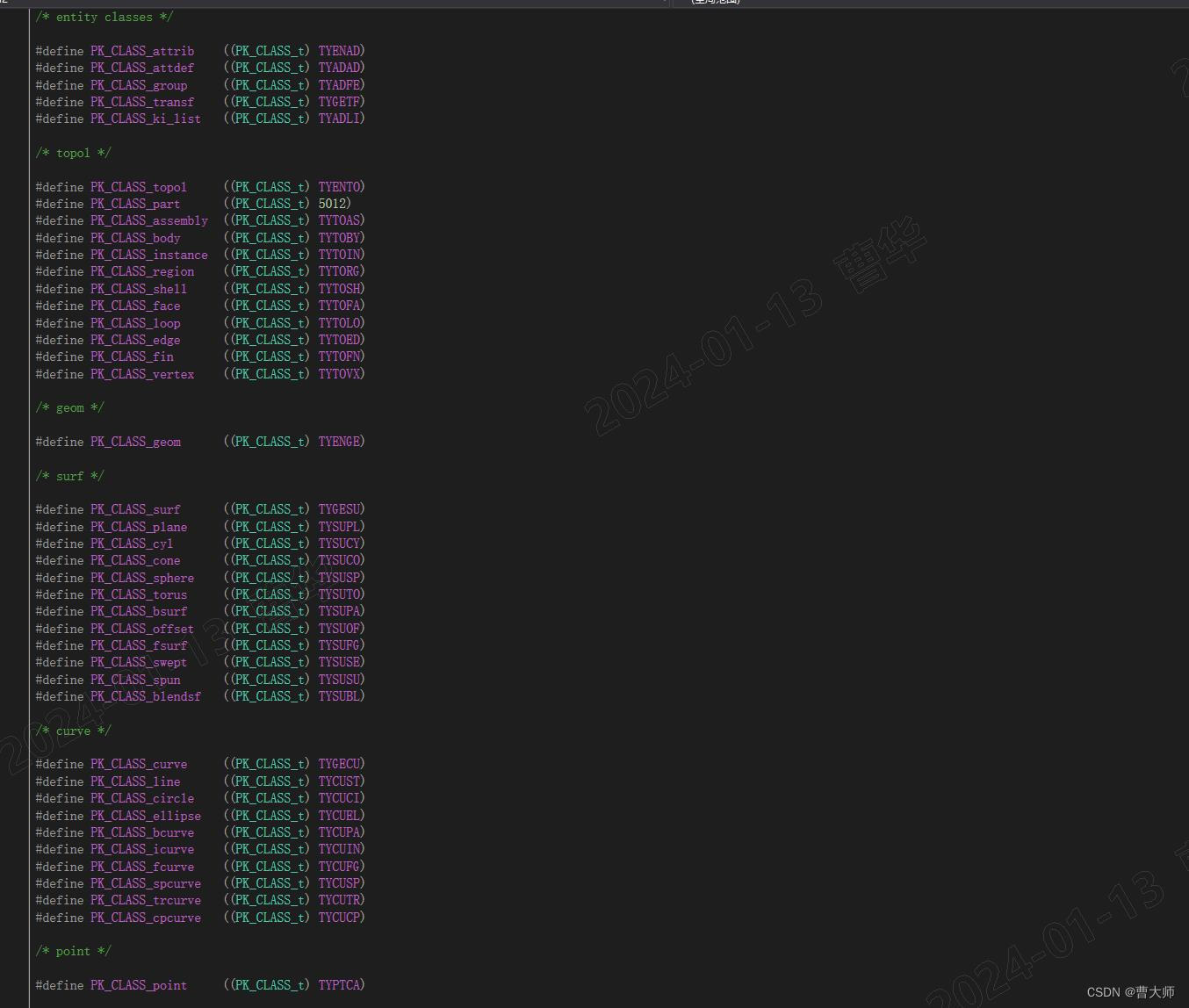Select the PK_CLASS_part identifier

pyautogui.click(x=135, y=204)
